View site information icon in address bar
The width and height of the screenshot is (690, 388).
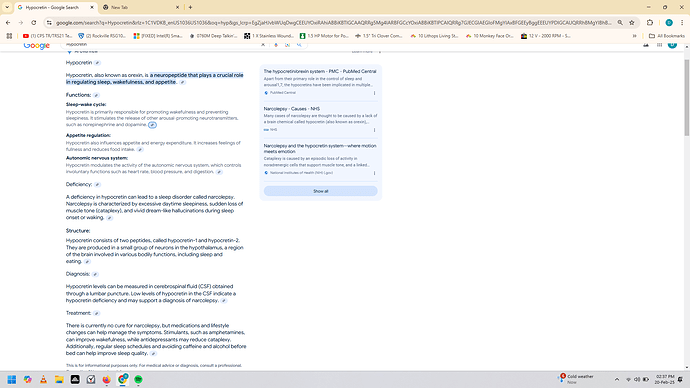pyautogui.click(x=49, y=22)
